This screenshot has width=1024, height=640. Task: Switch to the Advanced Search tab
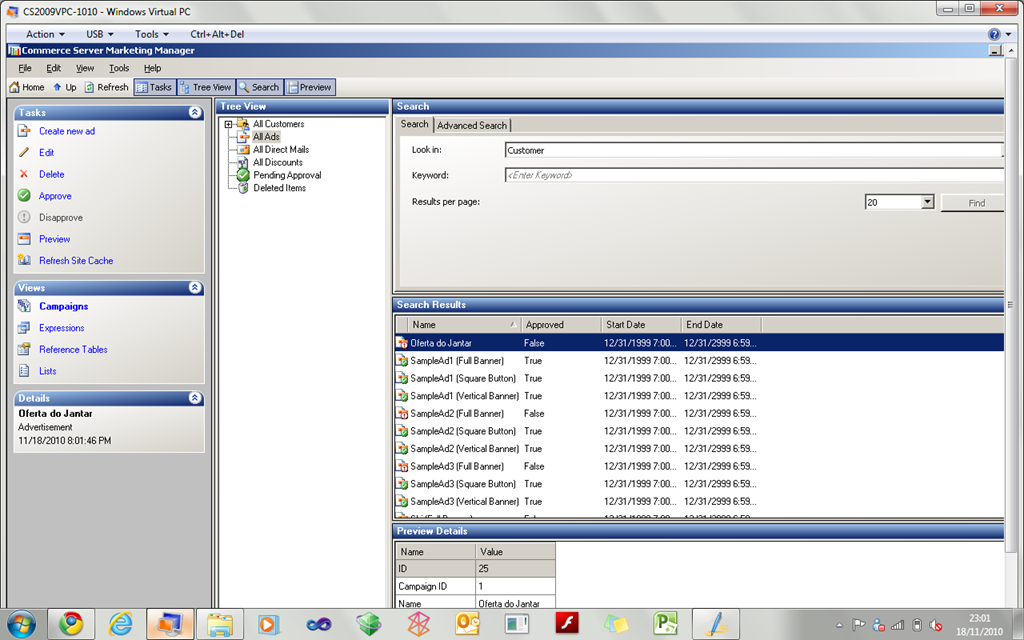click(x=472, y=125)
